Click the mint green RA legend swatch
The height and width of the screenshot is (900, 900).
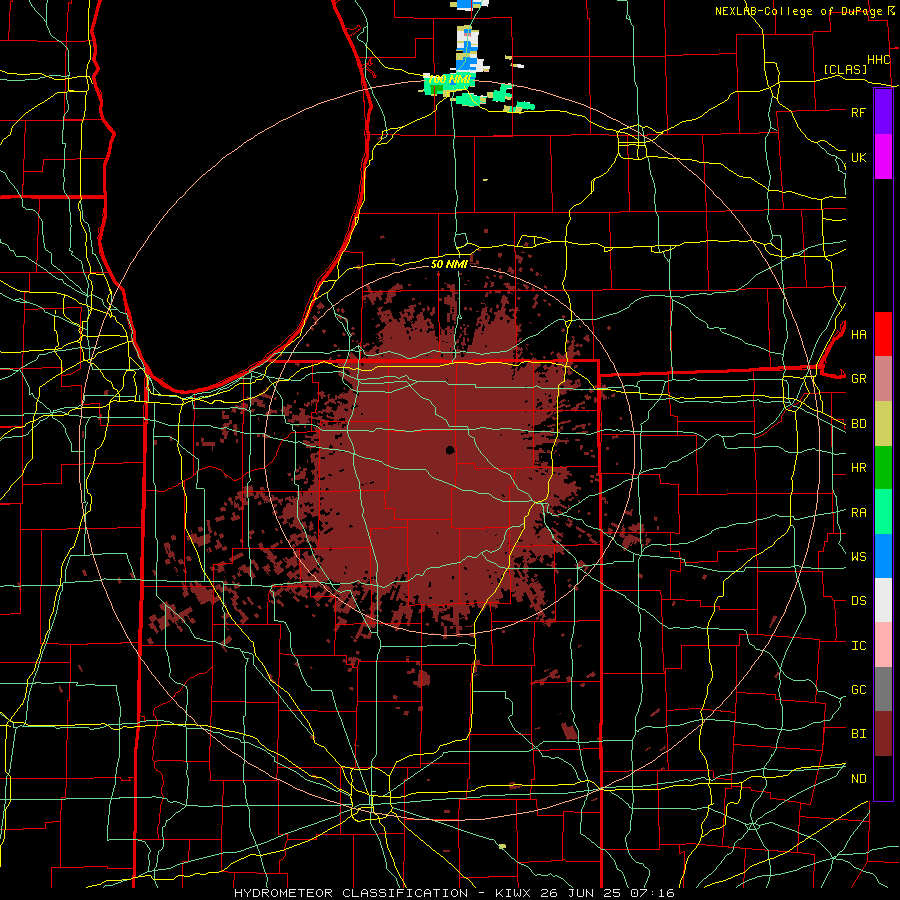pos(883,512)
